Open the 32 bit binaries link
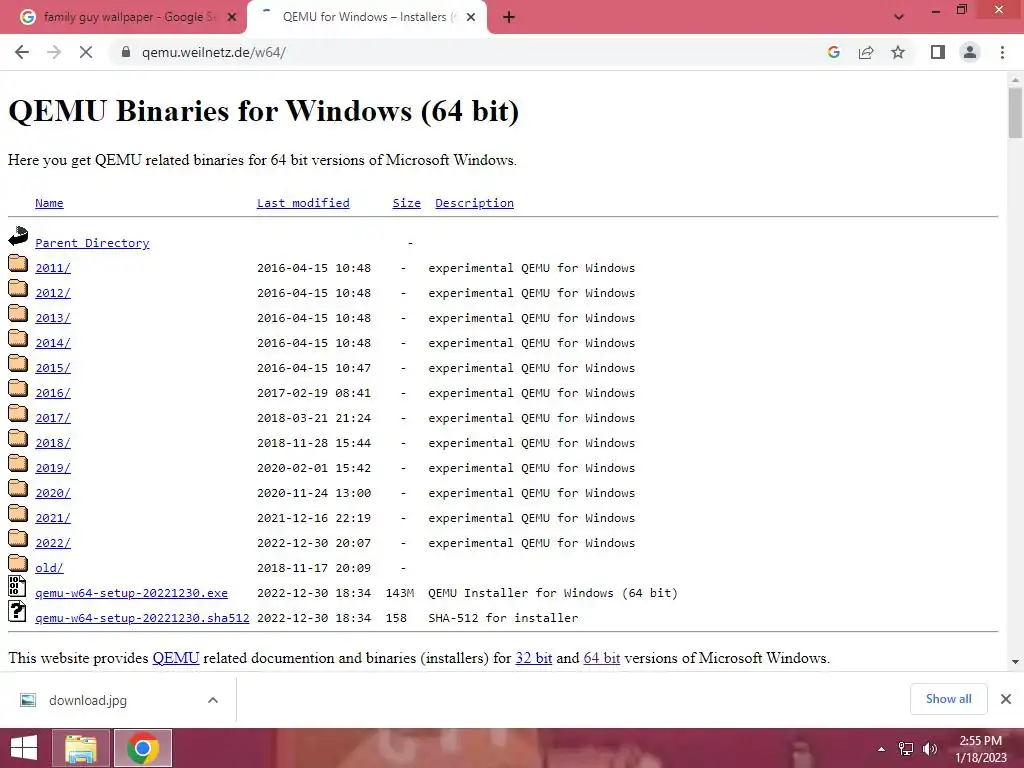Screen dimensions: 1024x768 point(534,658)
